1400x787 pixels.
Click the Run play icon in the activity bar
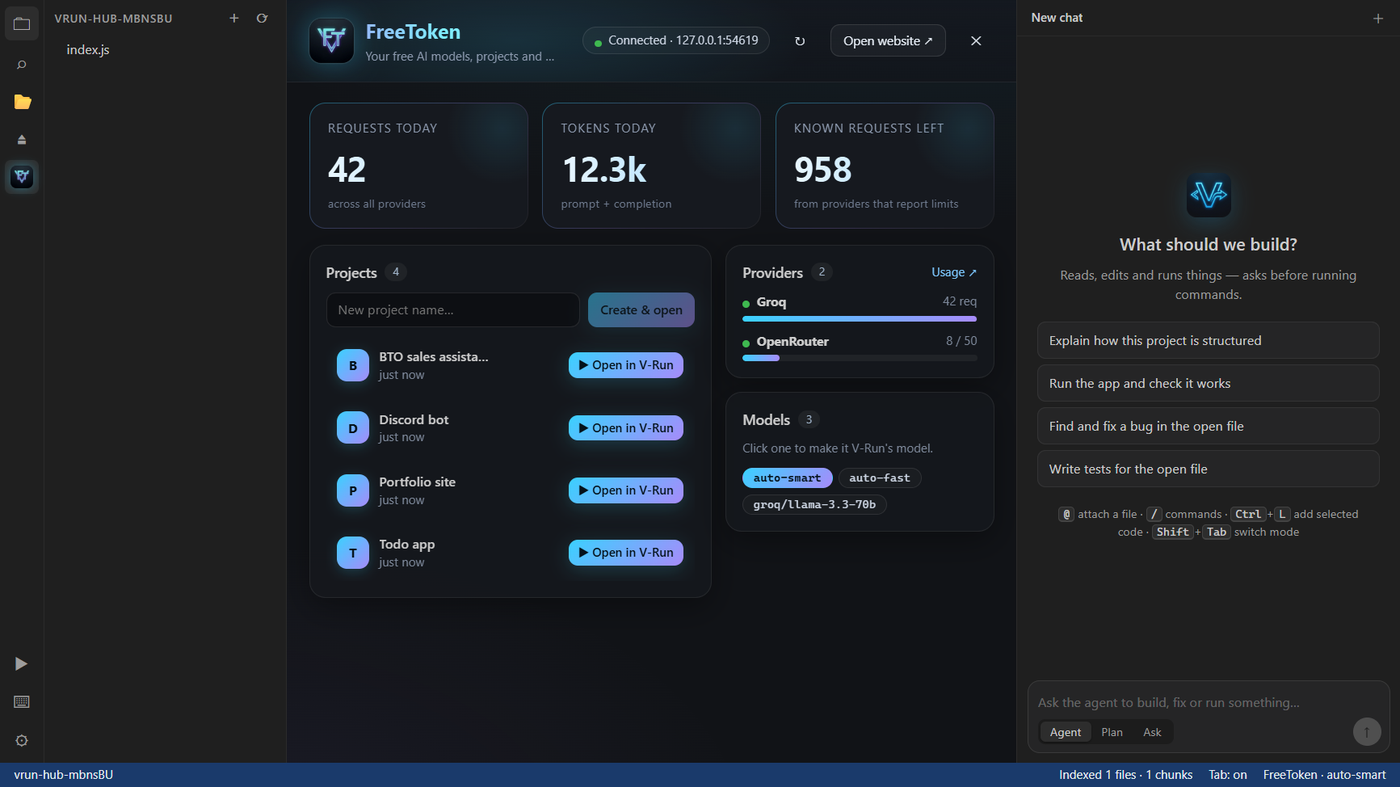click(22, 664)
